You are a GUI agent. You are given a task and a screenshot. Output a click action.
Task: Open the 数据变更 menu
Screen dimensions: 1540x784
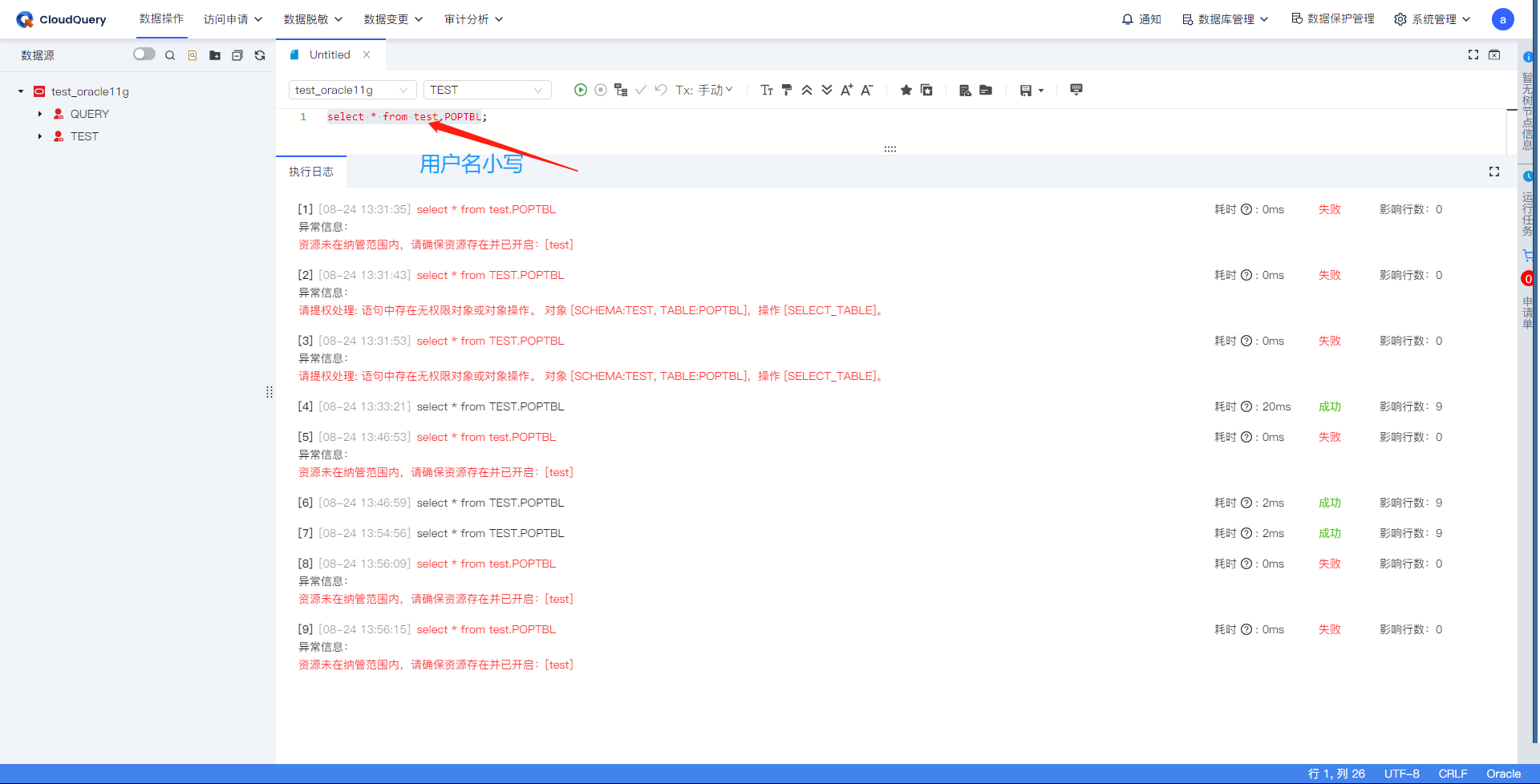[x=394, y=19]
